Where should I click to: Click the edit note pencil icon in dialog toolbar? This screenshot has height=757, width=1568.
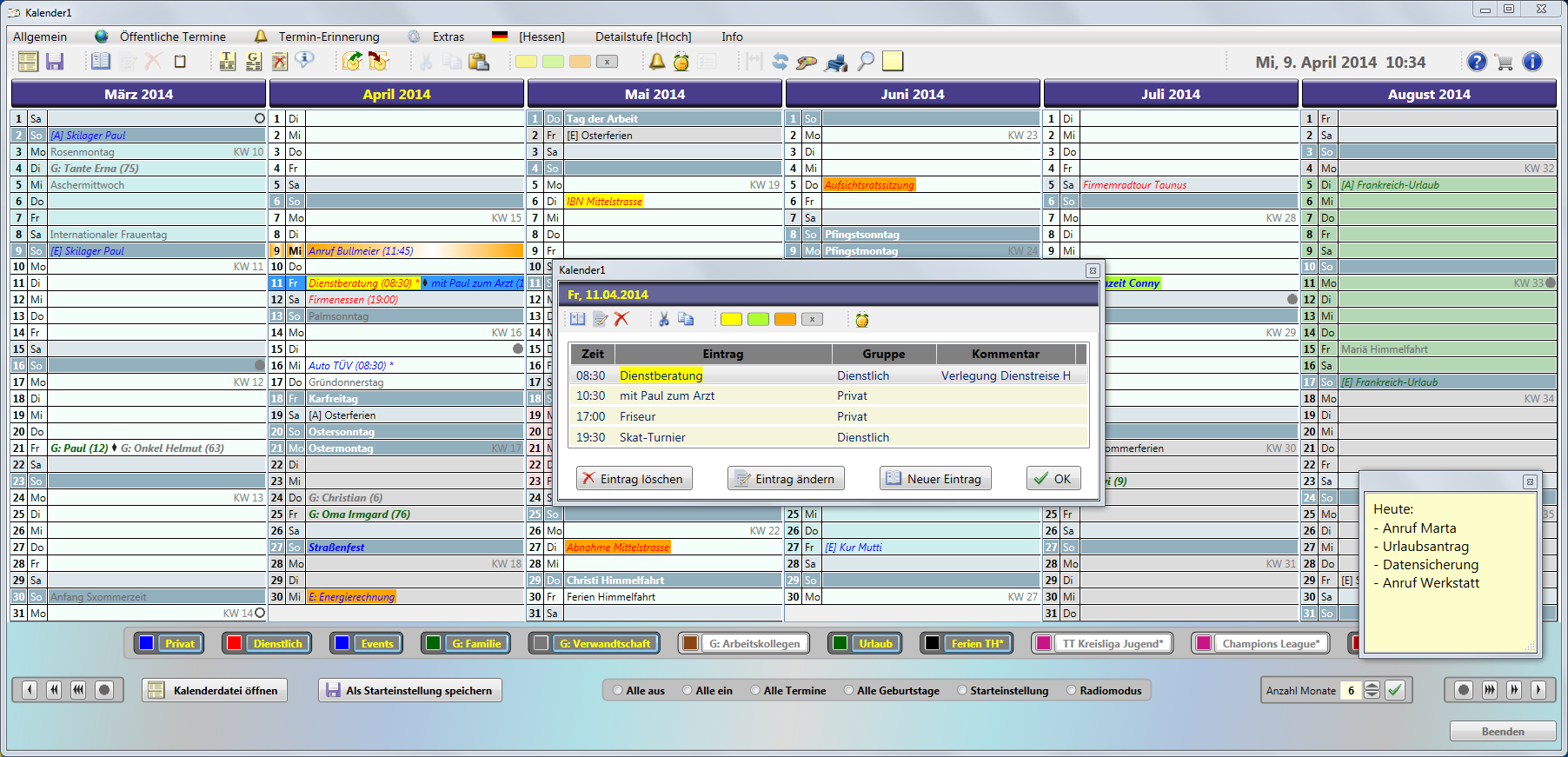600,320
